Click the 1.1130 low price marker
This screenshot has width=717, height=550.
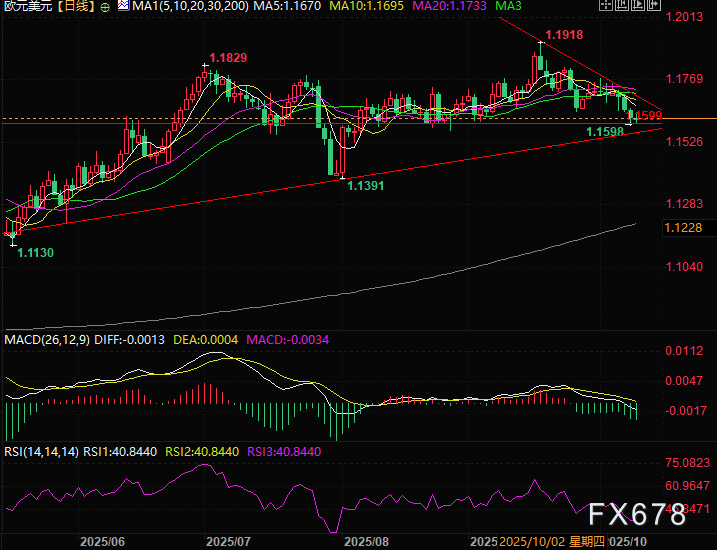[36, 254]
